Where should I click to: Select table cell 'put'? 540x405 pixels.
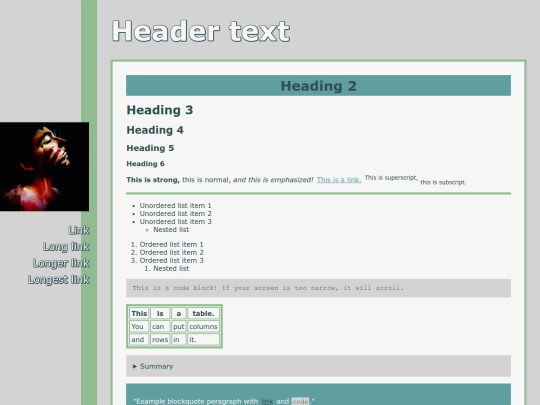pos(178,326)
